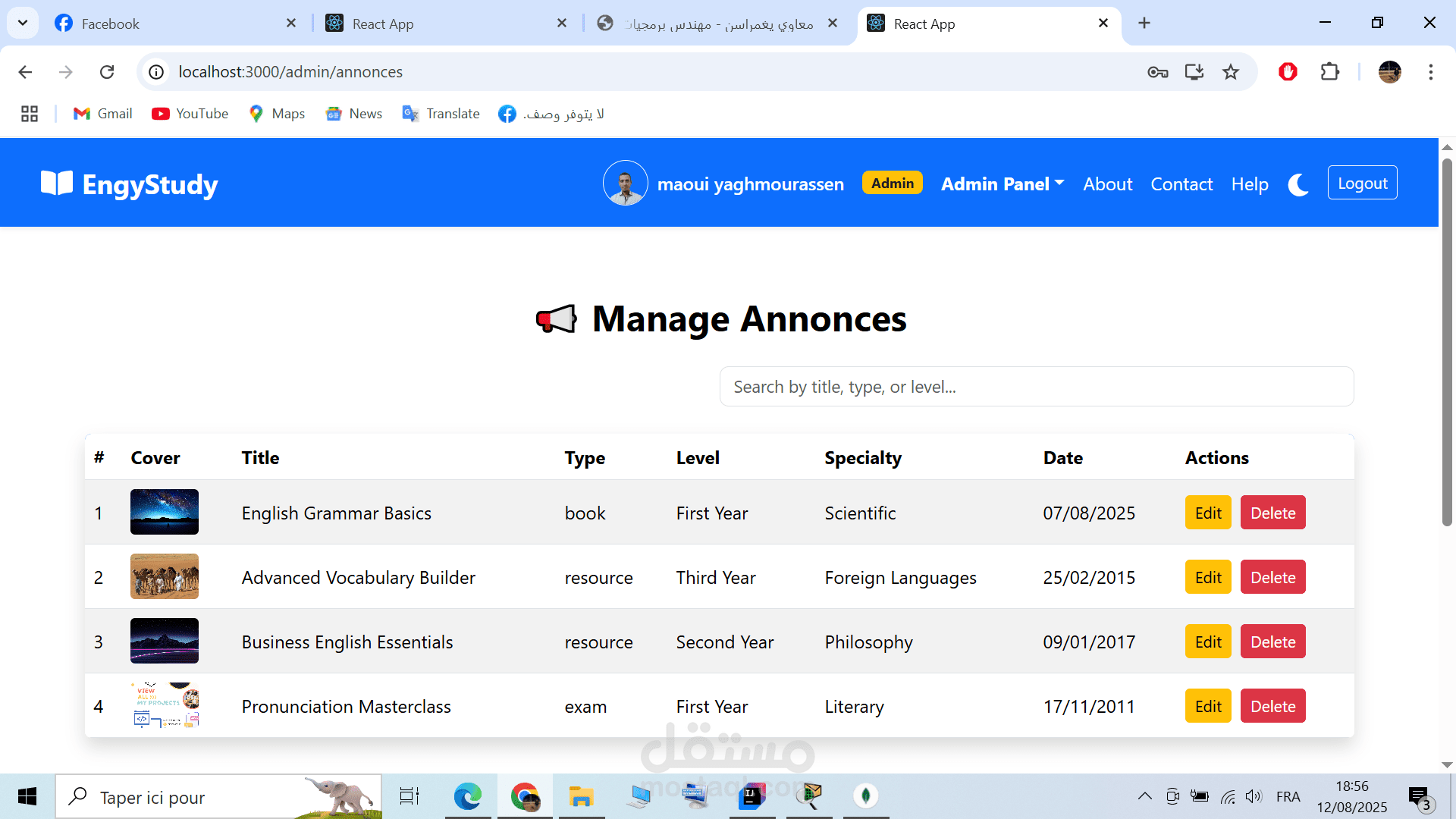The height and width of the screenshot is (819, 1456).
Task: Open the About link
Action: 1107,184
